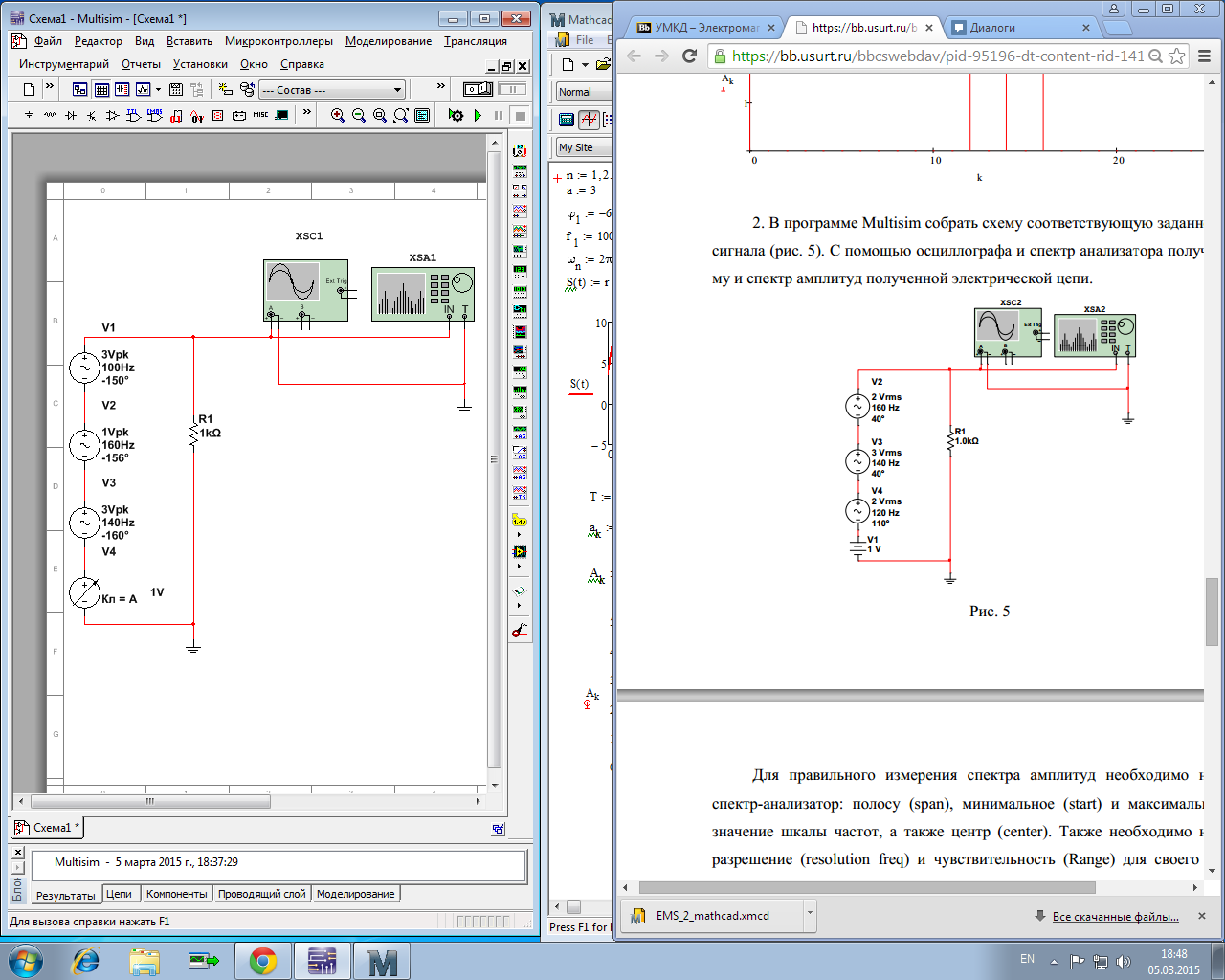1225x980 pixels.
Task: Select the multimeter instrument in sidebar
Action: click(520, 151)
